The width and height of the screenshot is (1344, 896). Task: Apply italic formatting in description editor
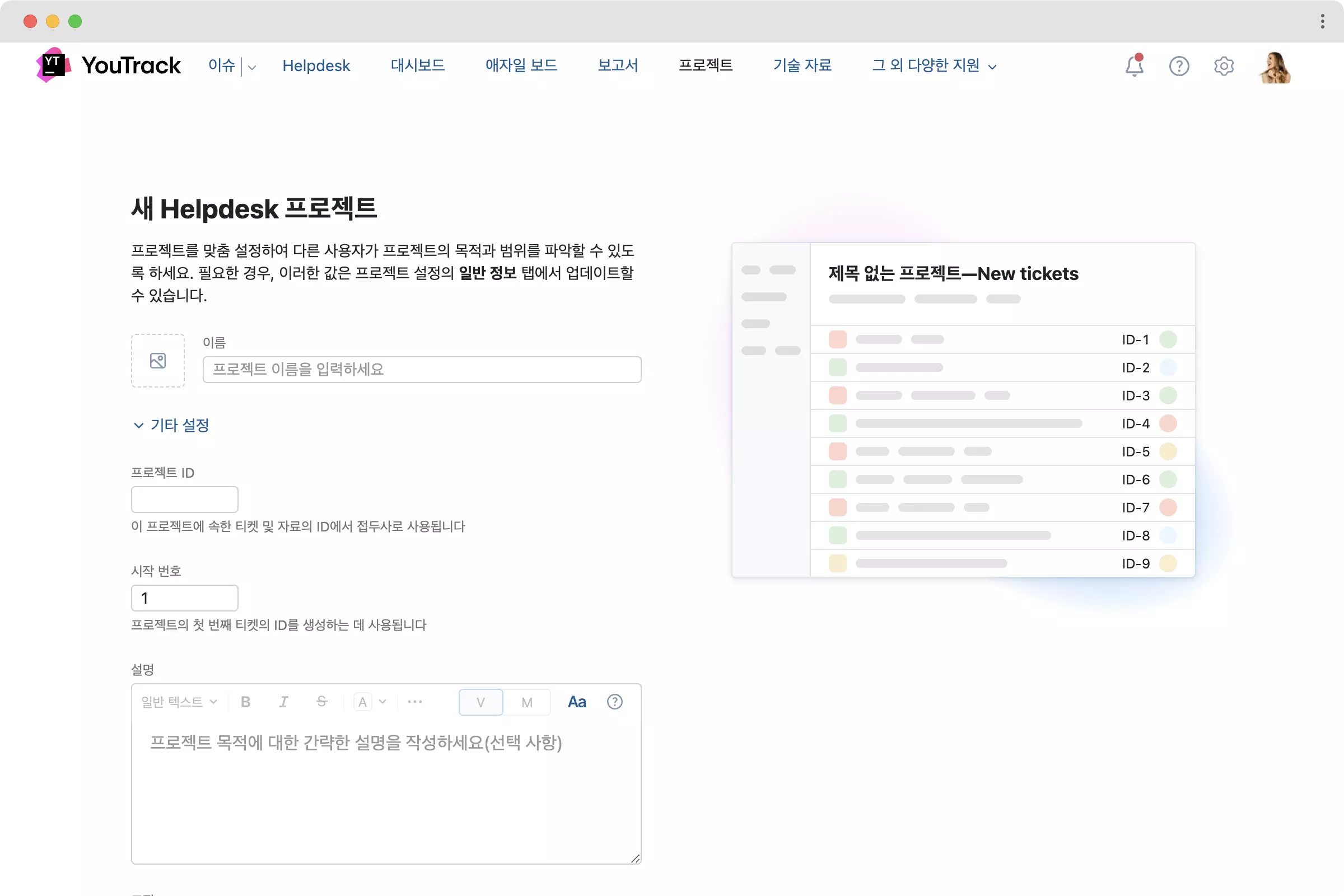coord(283,702)
